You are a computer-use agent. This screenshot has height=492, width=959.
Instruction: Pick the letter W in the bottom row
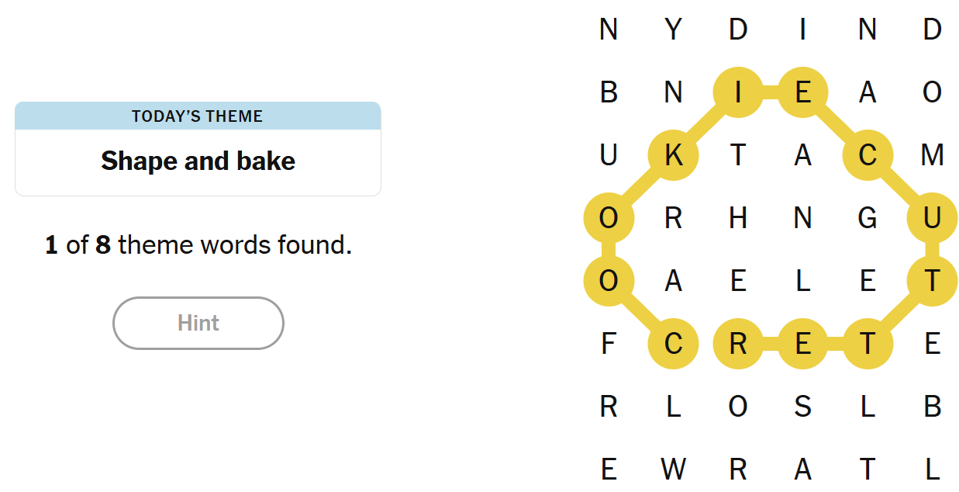[673, 470]
